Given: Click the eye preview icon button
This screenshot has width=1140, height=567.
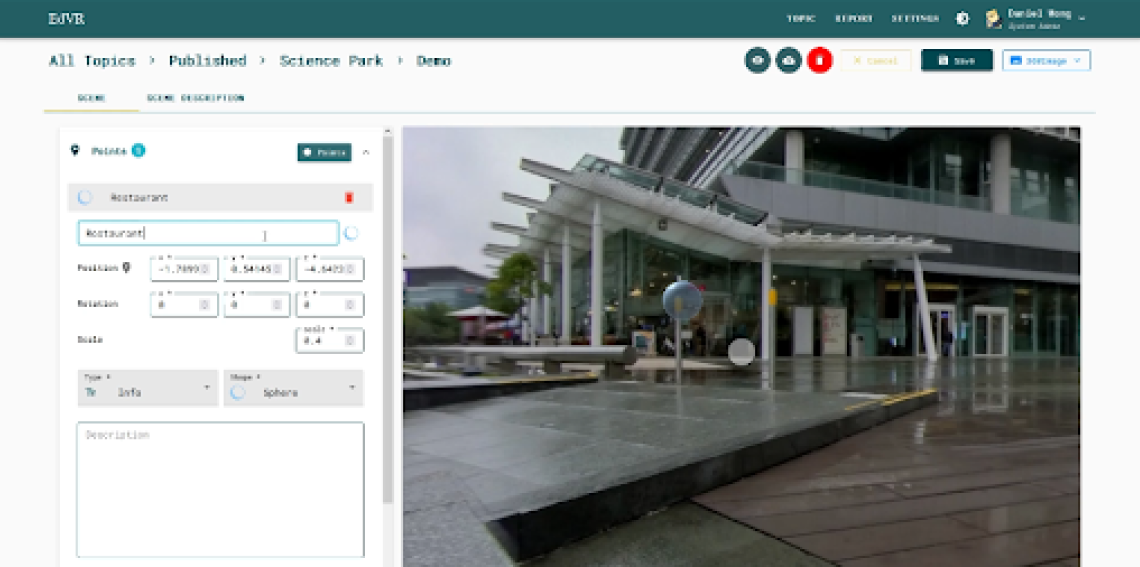Looking at the screenshot, I should (758, 61).
